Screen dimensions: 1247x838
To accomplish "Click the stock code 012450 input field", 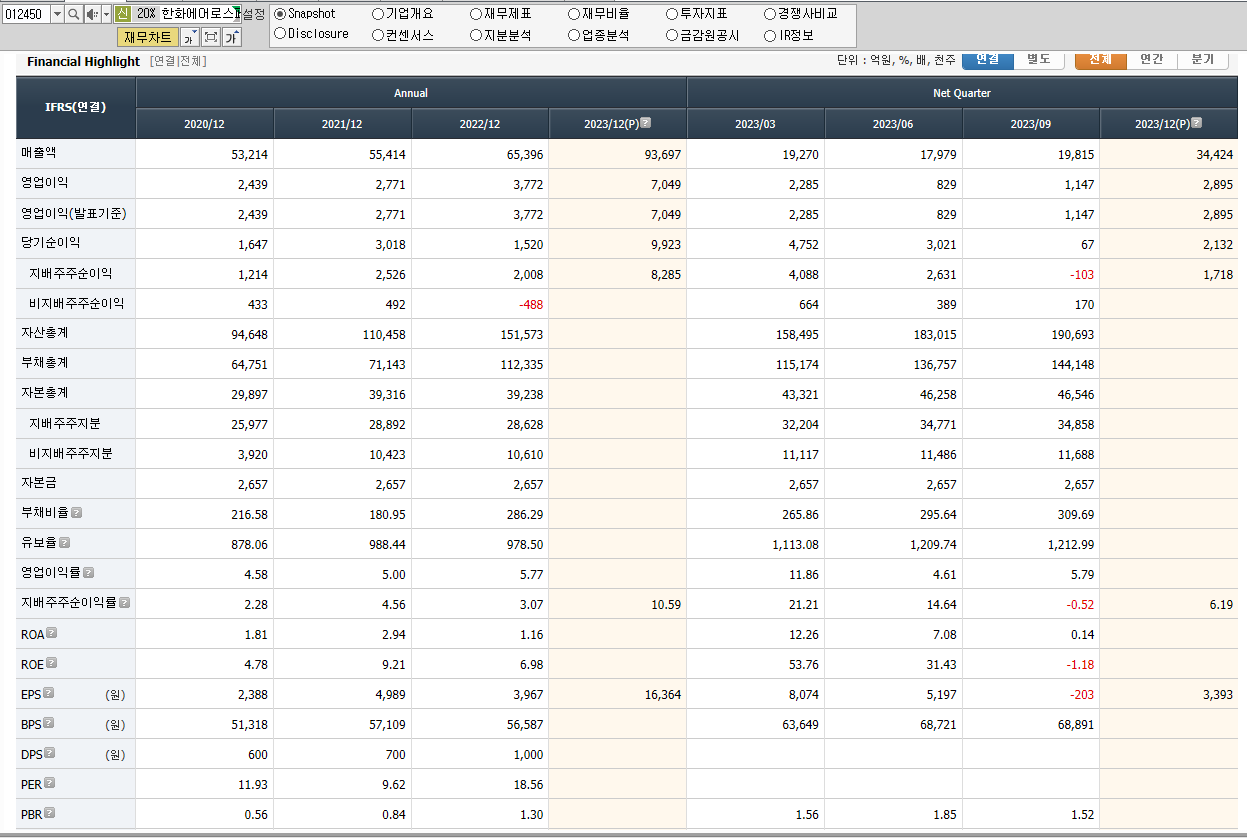I will 25,14.
